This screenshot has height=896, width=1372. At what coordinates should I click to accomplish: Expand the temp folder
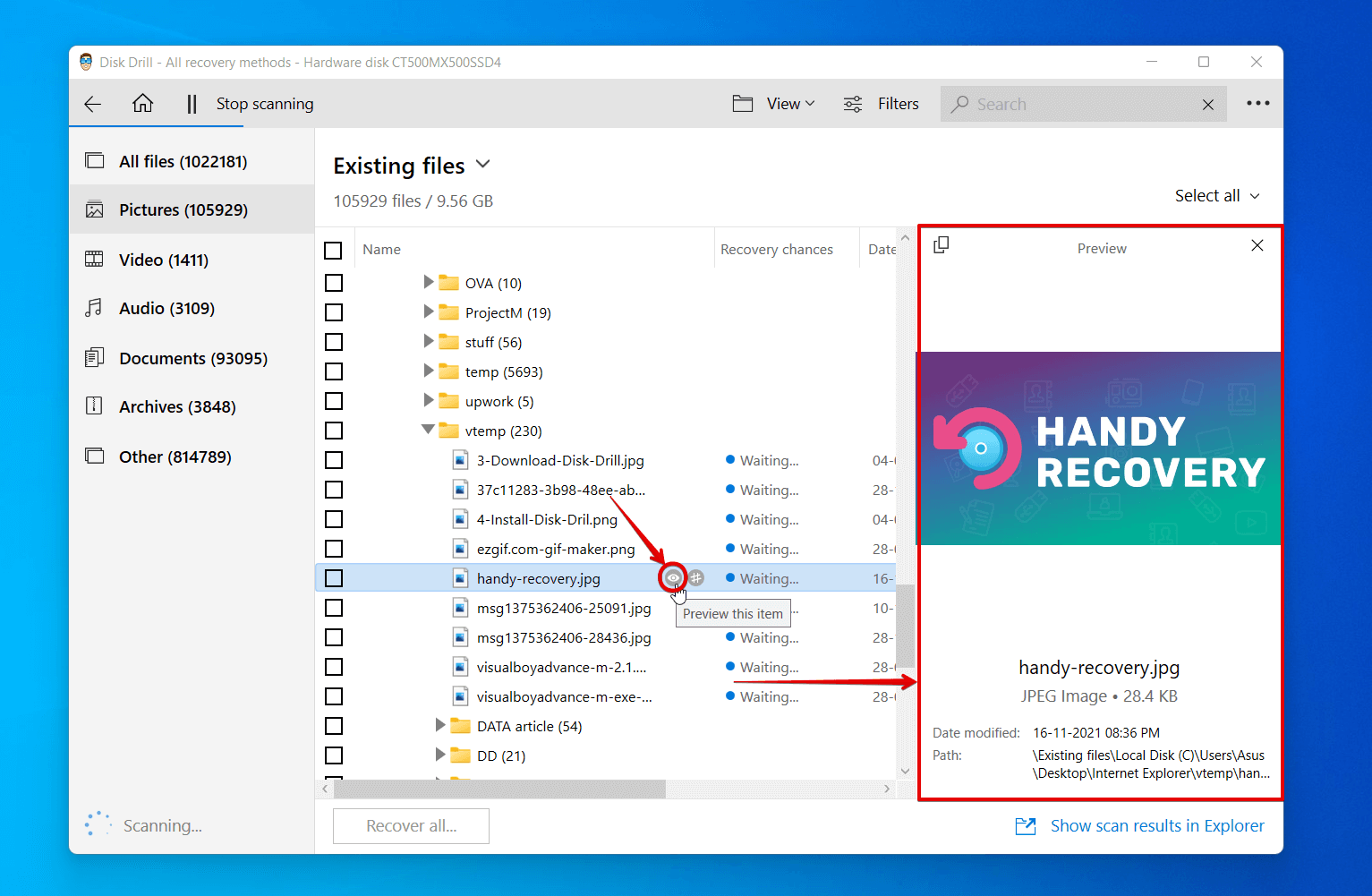point(429,371)
